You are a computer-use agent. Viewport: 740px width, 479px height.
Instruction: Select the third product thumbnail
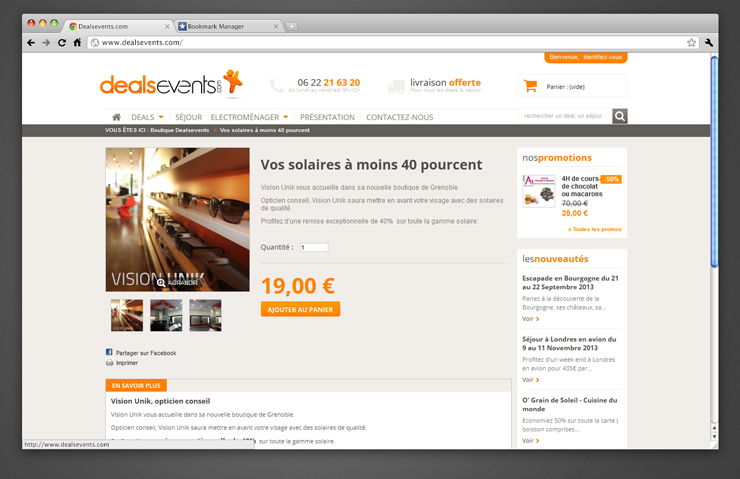click(205, 315)
